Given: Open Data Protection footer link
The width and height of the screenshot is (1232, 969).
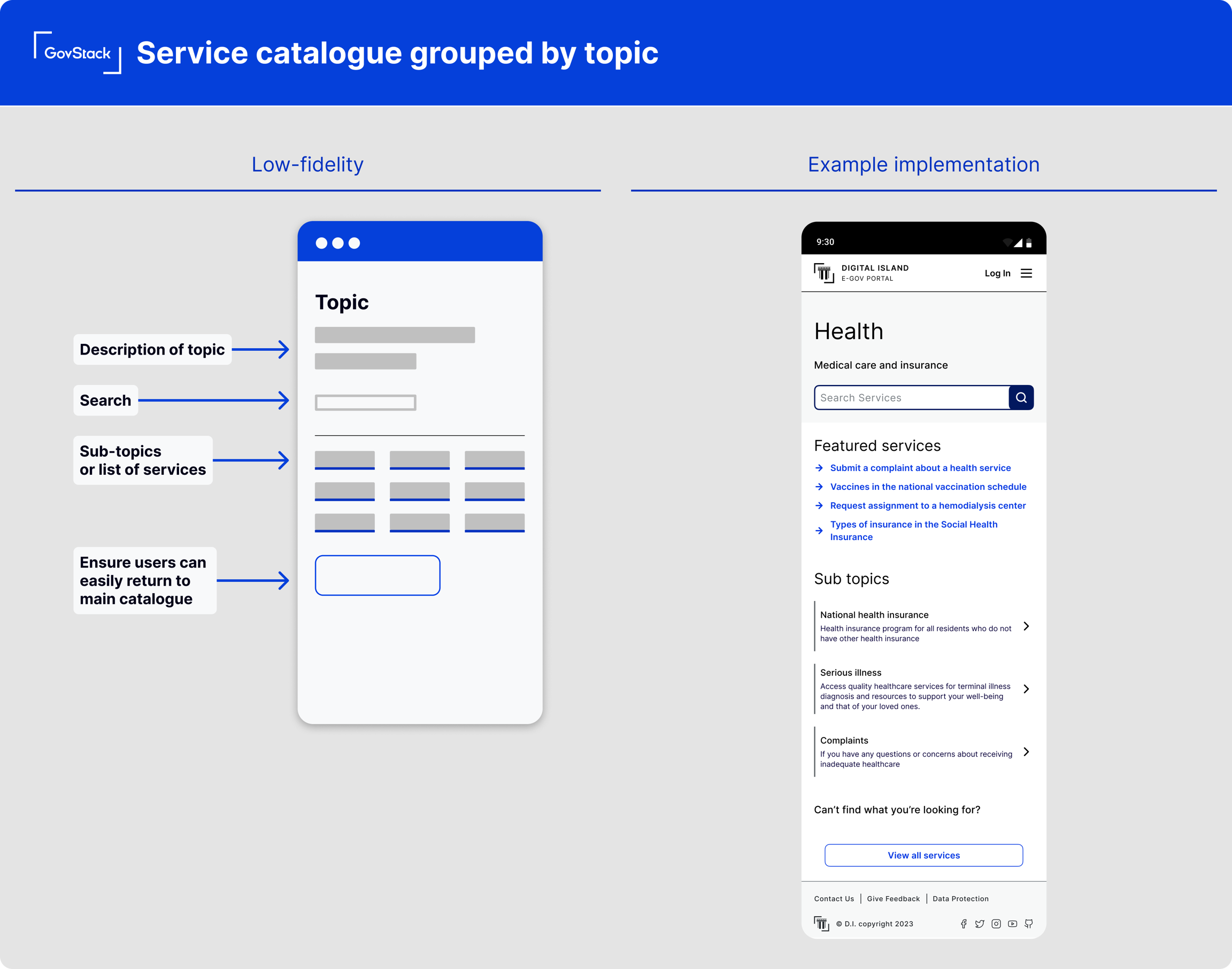Looking at the screenshot, I should pyautogui.click(x=960, y=898).
